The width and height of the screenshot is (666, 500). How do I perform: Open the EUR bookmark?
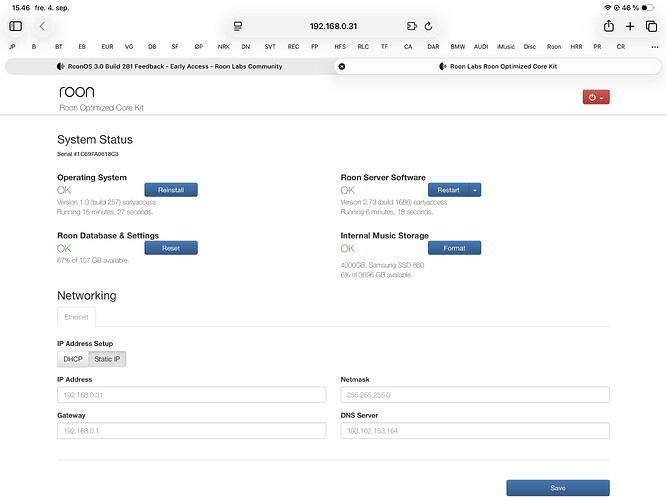click(x=107, y=47)
